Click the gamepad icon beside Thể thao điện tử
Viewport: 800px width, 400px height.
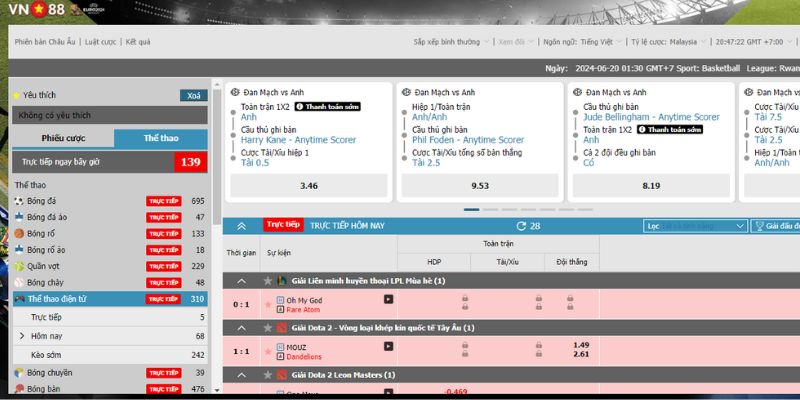tap(20, 299)
